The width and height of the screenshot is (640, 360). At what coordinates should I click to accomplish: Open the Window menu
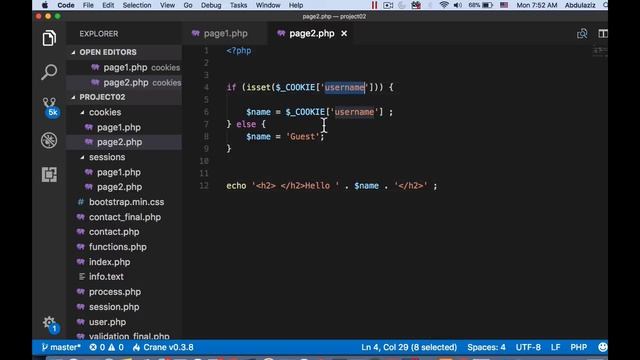tap(268, 5)
